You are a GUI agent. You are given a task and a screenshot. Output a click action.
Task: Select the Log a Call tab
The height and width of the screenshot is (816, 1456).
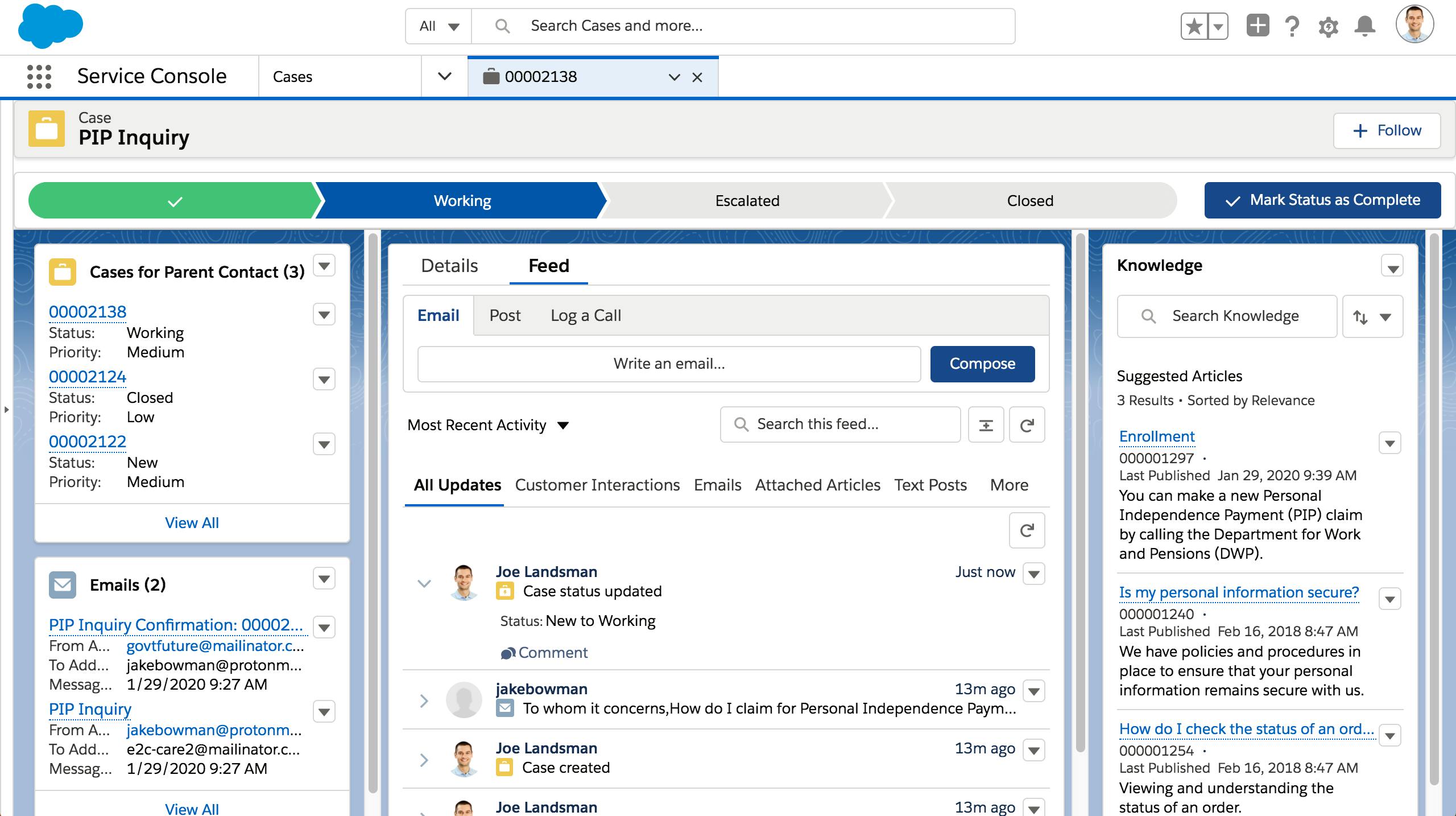tap(585, 315)
